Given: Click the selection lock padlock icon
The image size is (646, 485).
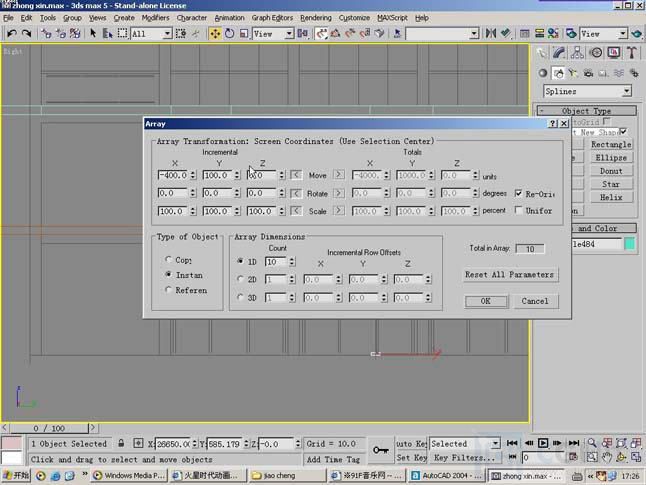Looking at the screenshot, I should pos(121,443).
